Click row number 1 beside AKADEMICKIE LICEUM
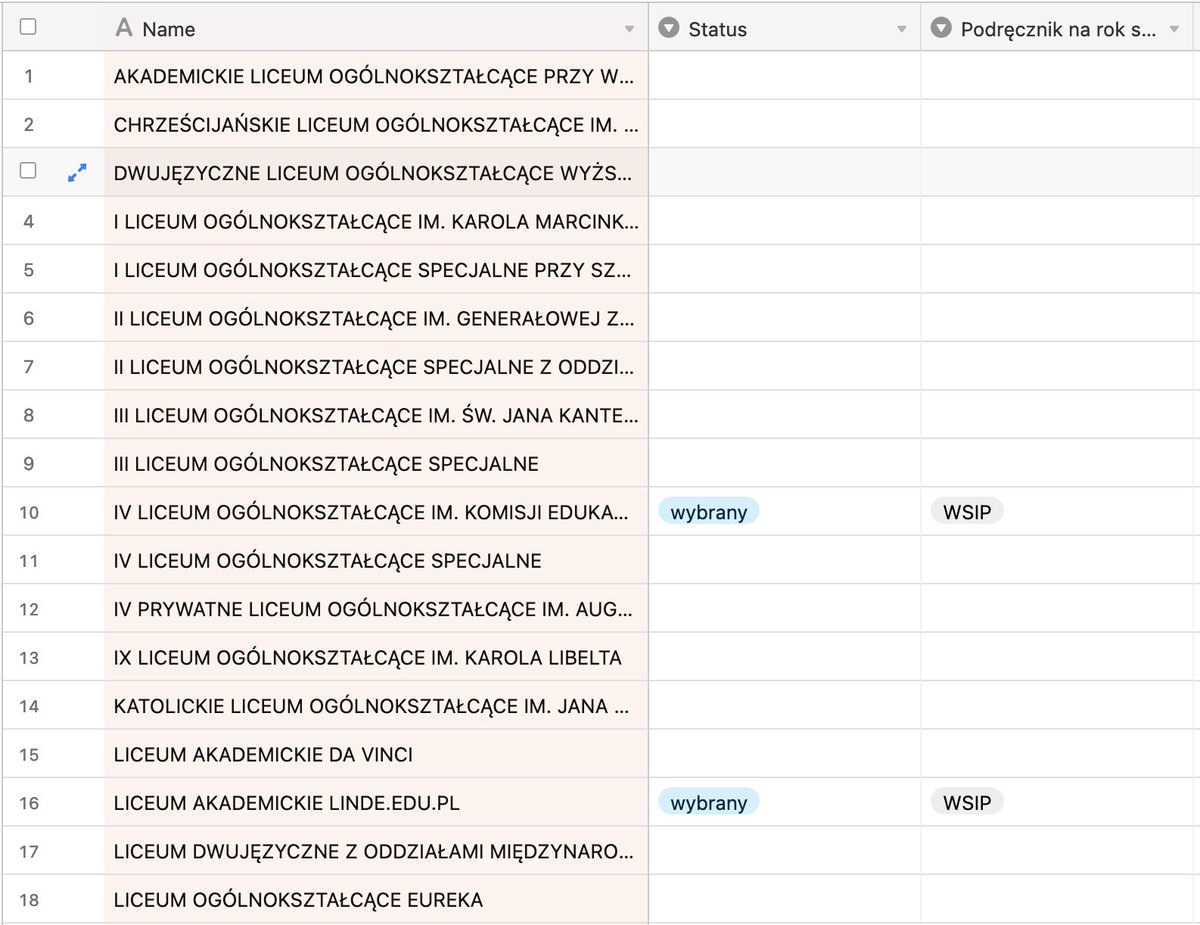The width and height of the screenshot is (1200, 925). click(x=28, y=76)
